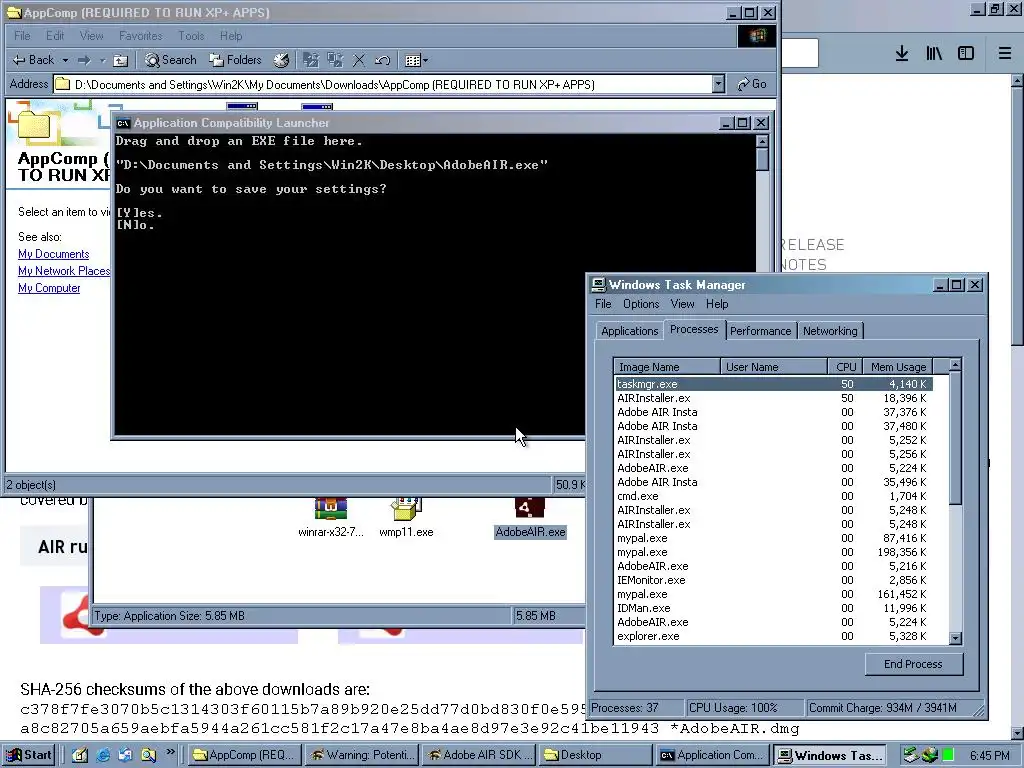Toggle the Folders pane in explorer

click(x=235, y=60)
